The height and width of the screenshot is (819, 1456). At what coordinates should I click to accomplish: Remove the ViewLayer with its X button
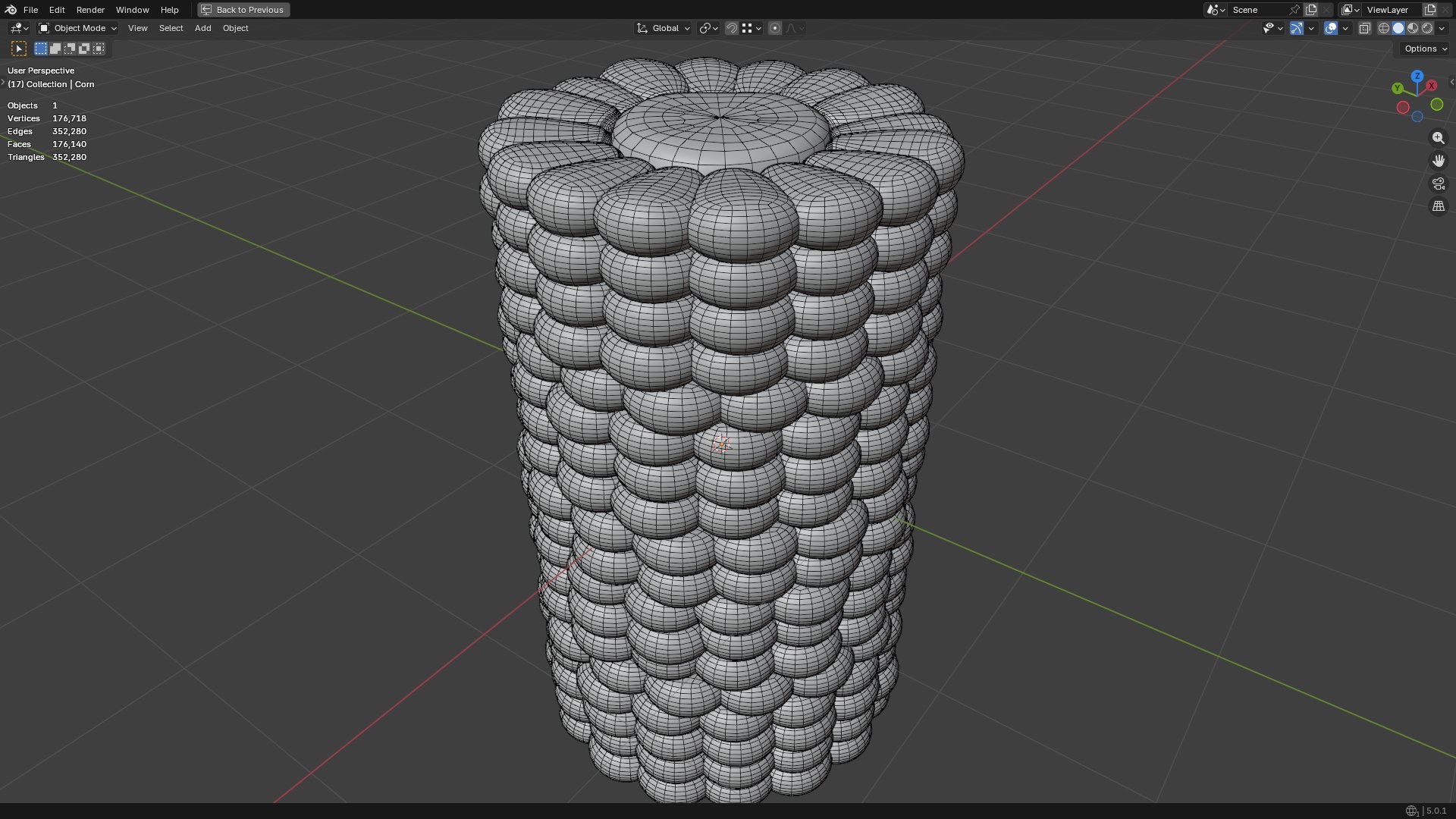click(x=1445, y=10)
